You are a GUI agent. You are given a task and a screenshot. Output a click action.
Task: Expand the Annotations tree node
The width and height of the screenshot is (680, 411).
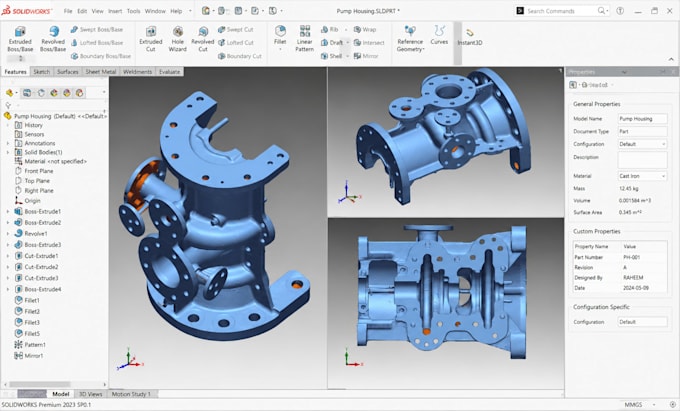tap(7, 143)
